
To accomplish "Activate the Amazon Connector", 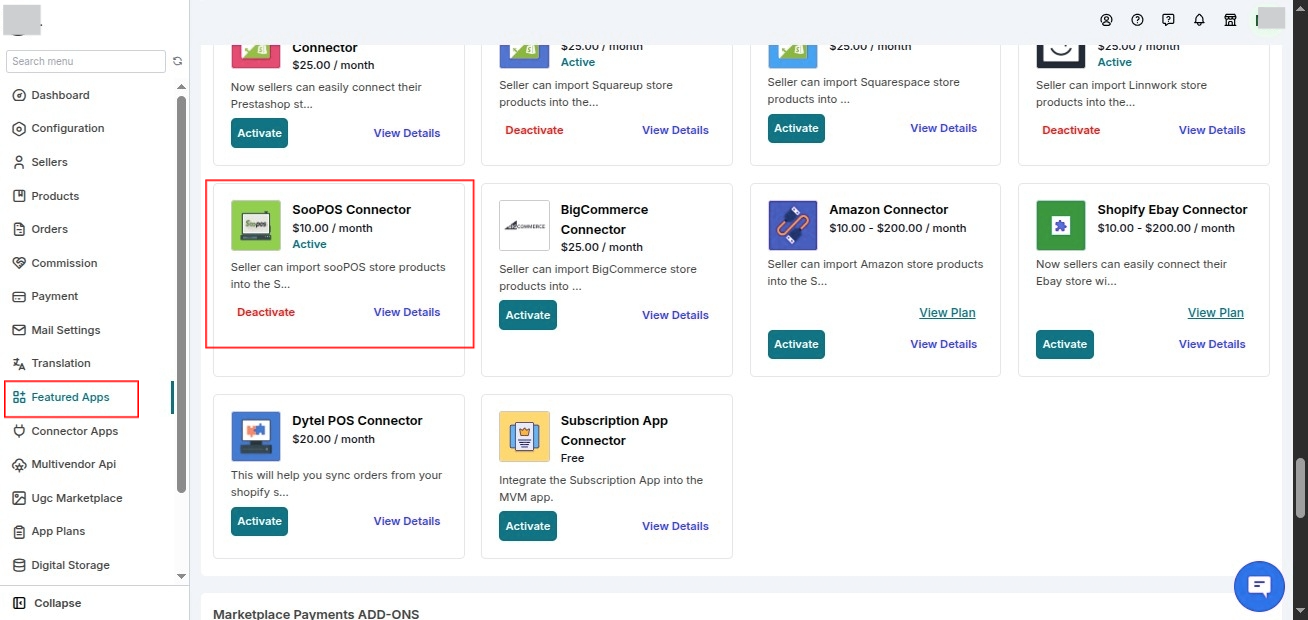I will pyautogui.click(x=796, y=344).
